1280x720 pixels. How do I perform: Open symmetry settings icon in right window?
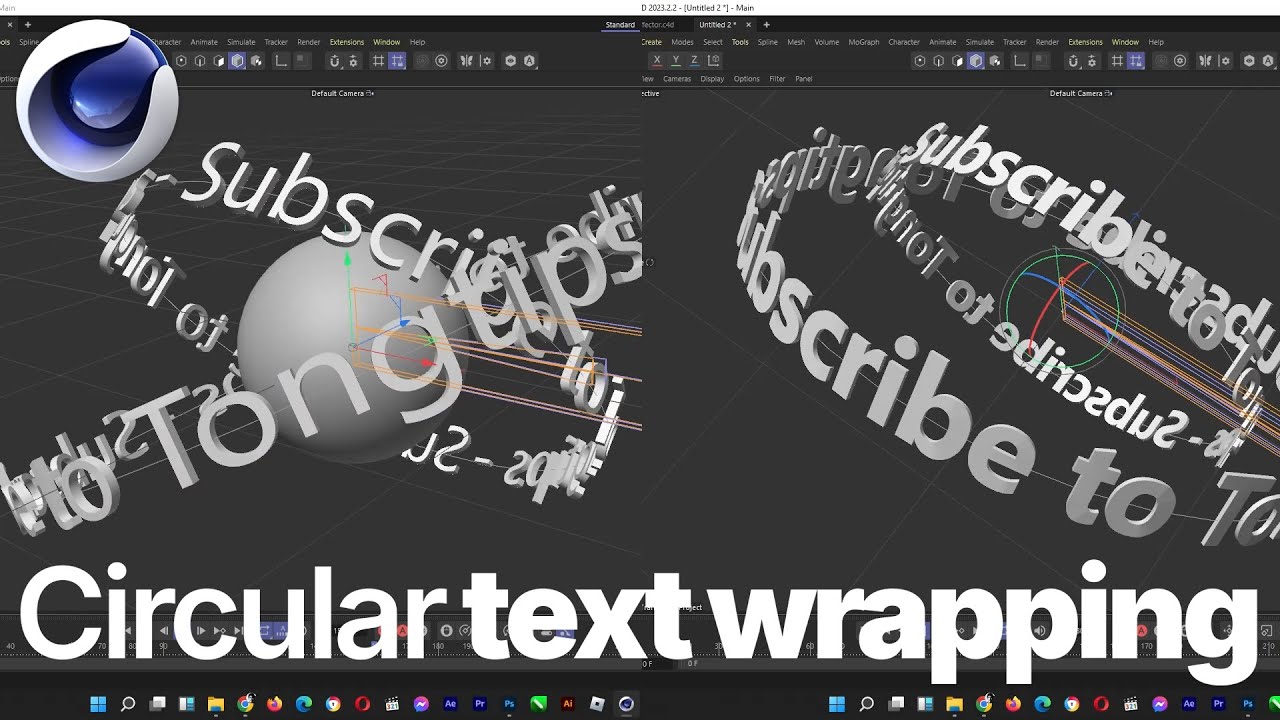(1225, 61)
